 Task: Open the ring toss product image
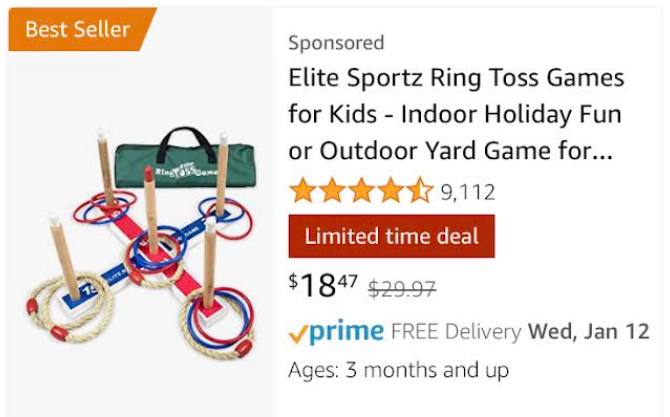pos(140,240)
